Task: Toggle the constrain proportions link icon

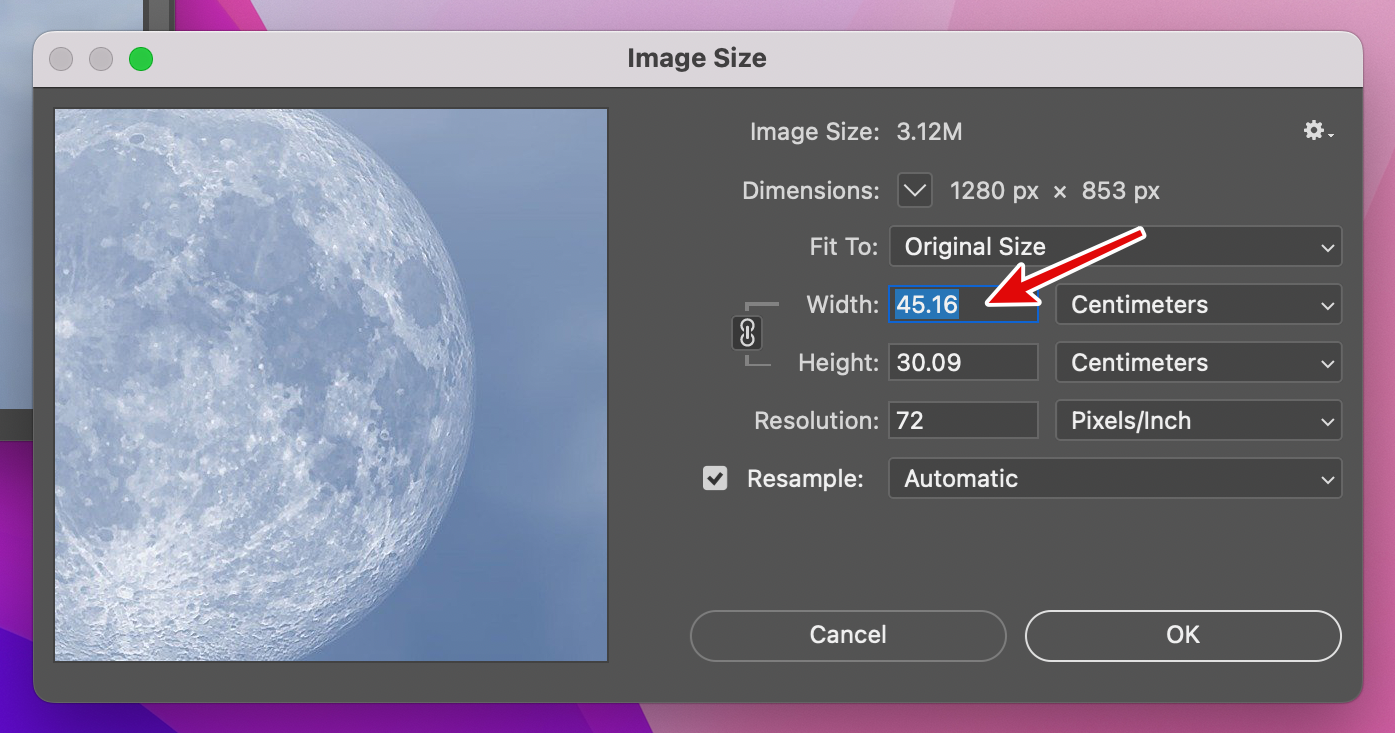Action: (x=747, y=333)
